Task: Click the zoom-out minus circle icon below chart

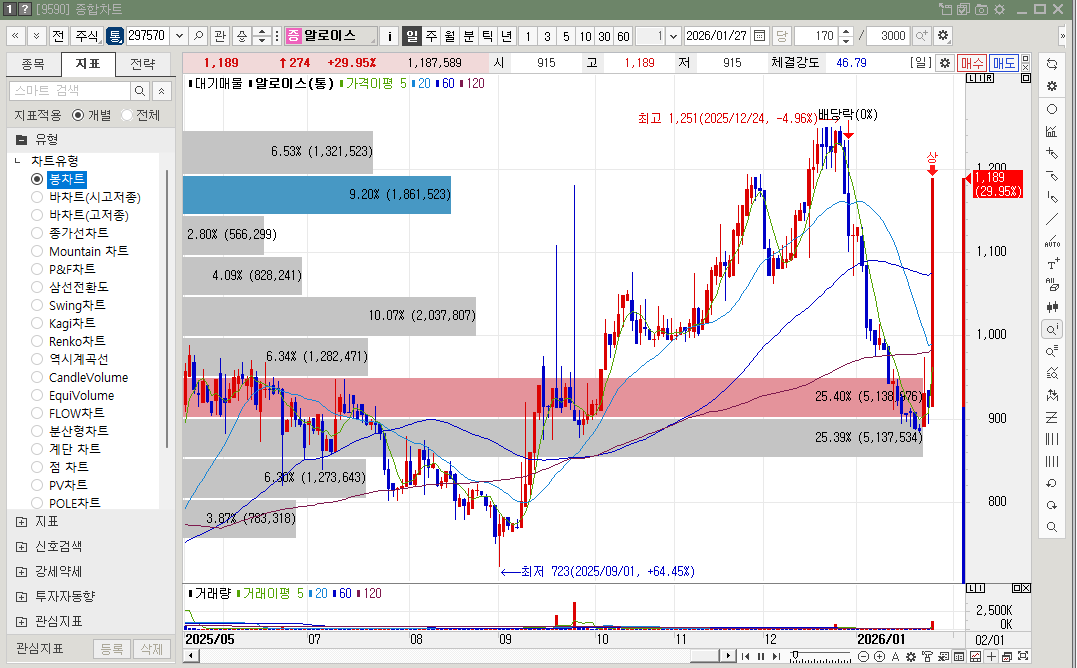Action: pos(864,656)
